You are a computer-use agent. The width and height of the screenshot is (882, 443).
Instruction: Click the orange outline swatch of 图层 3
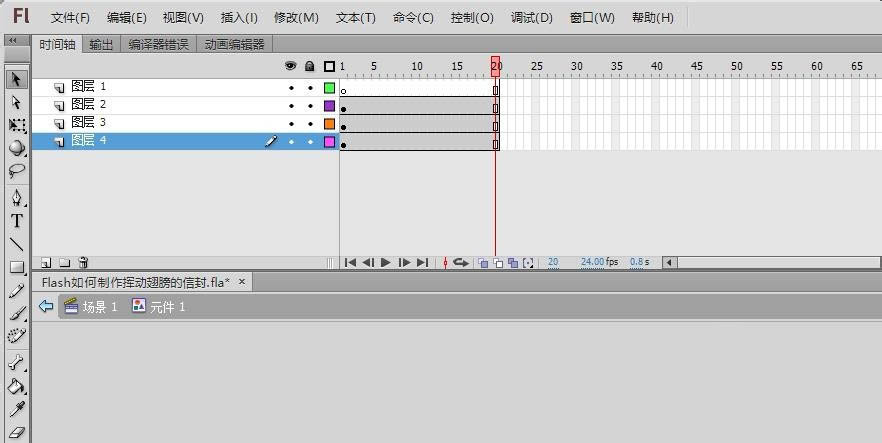pos(329,124)
